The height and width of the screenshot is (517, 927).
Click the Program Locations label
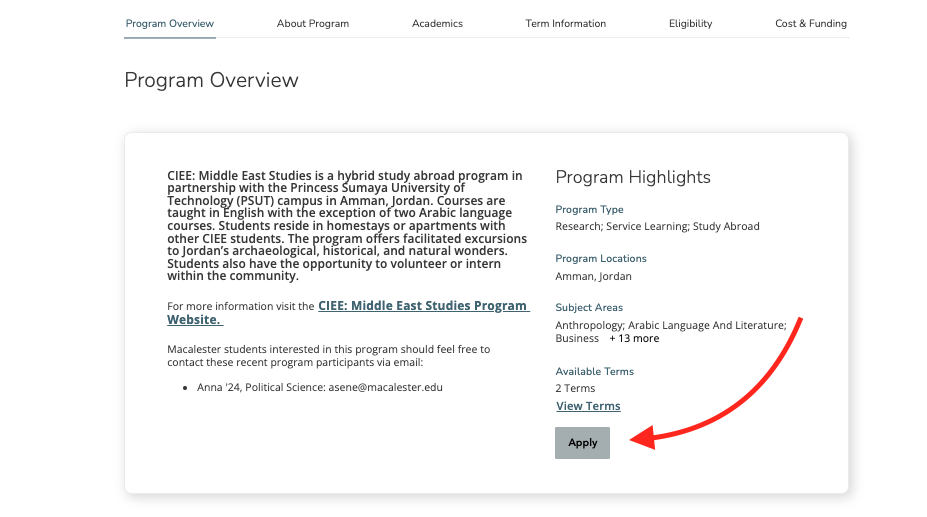[x=601, y=258]
